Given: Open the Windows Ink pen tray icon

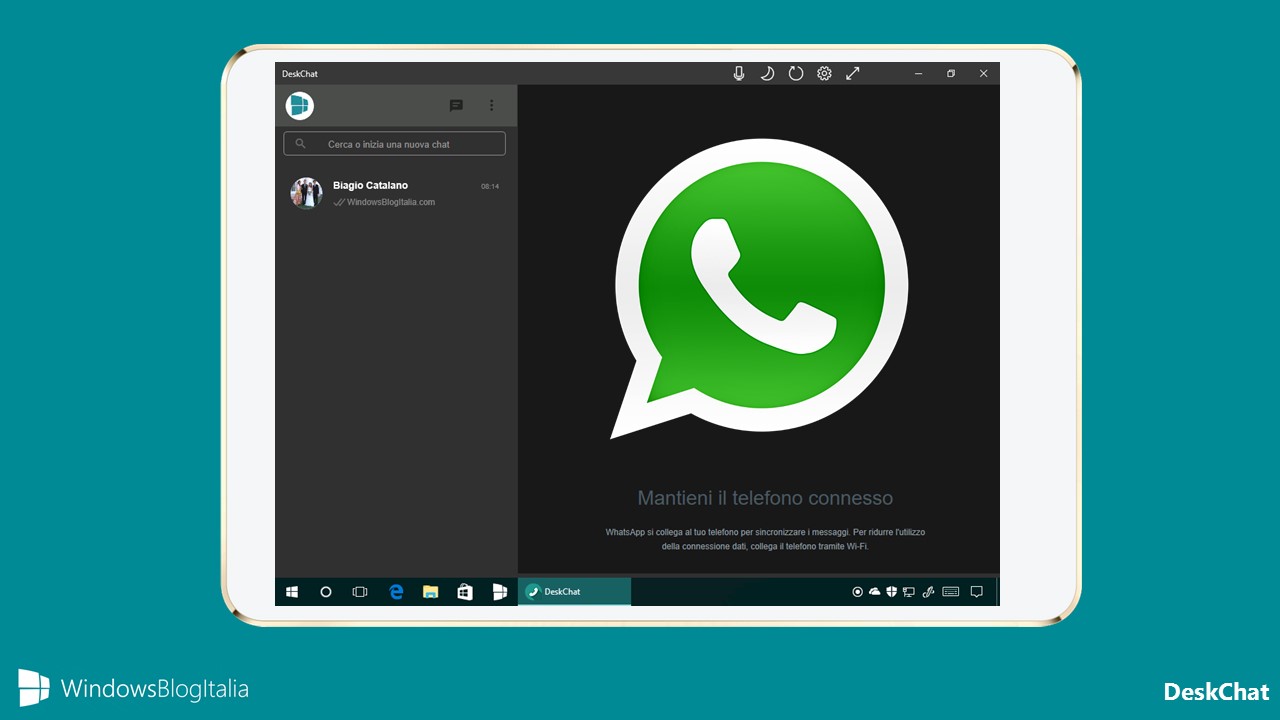Looking at the screenshot, I should click(928, 592).
